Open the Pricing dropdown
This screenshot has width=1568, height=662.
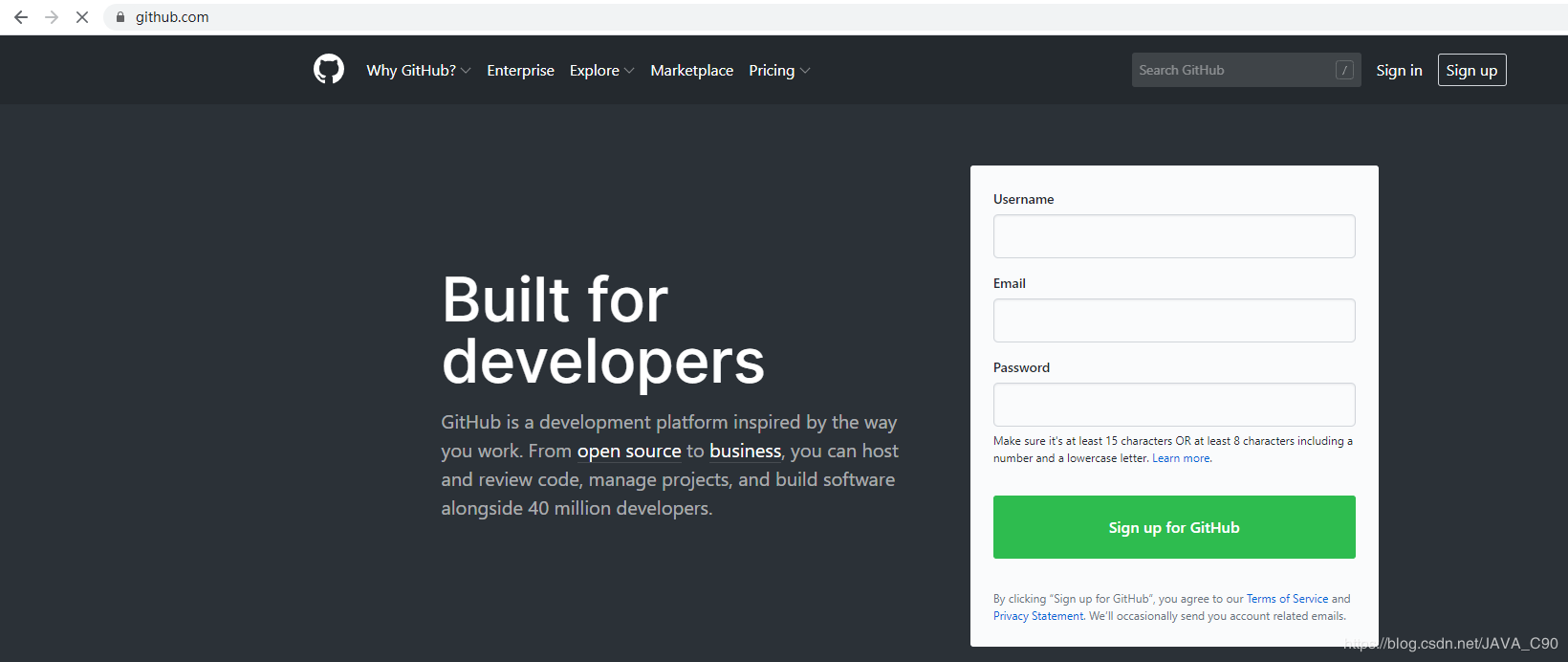779,71
